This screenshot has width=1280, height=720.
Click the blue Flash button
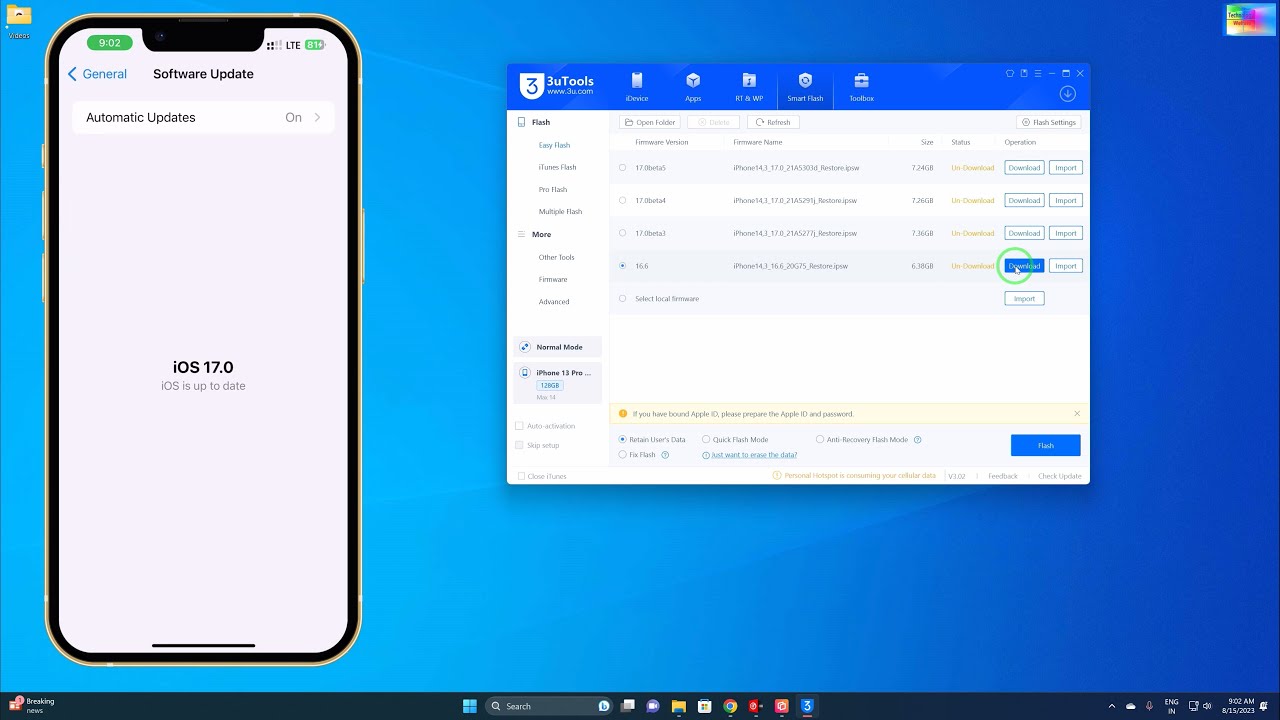point(1045,445)
